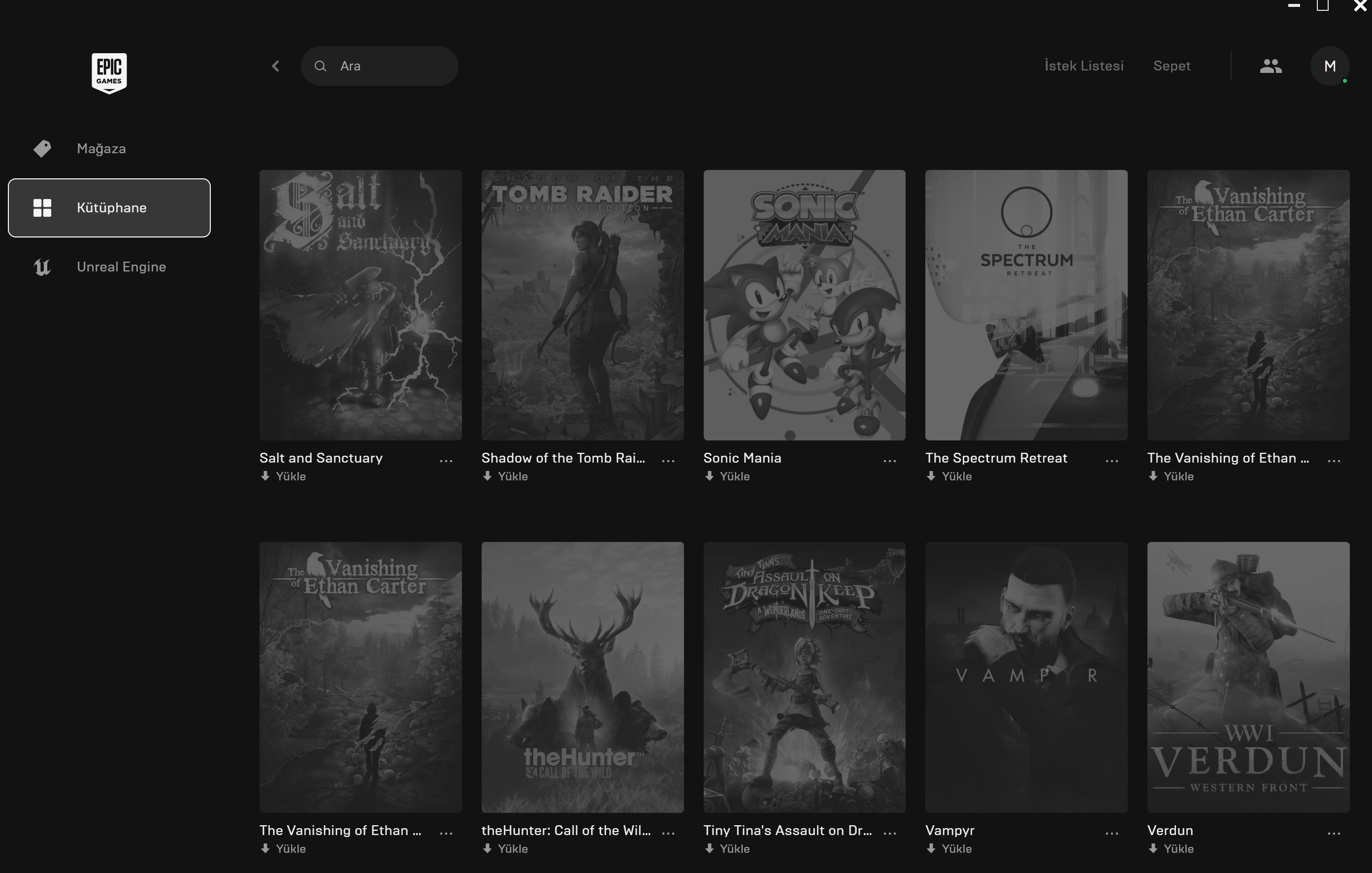Click Yükle for Ethan Carter beside theHunter
The height and width of the screenshot is (873, 1372).
[283, 849]
